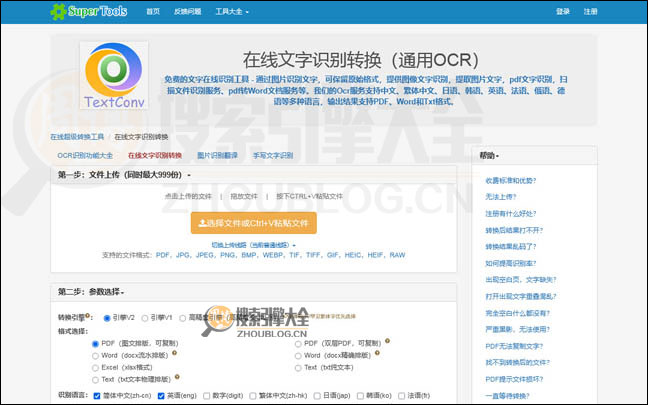The image size is (648, 405).
Task: Switch to 图片识别翻译 tab
Action: (217, 155)
